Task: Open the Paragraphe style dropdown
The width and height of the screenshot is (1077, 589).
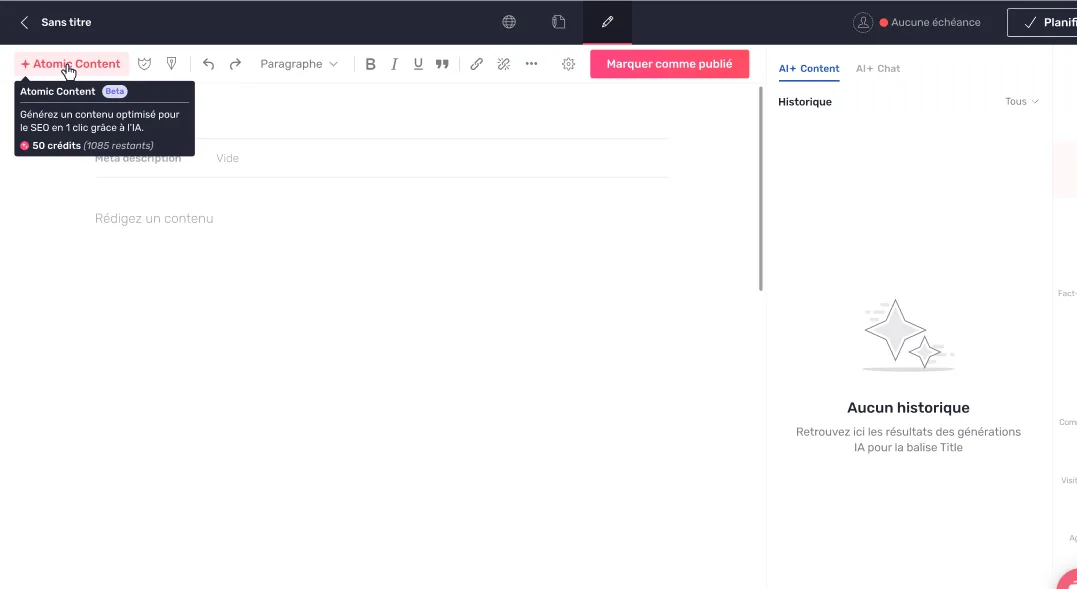Action: [x=299, y=64]
